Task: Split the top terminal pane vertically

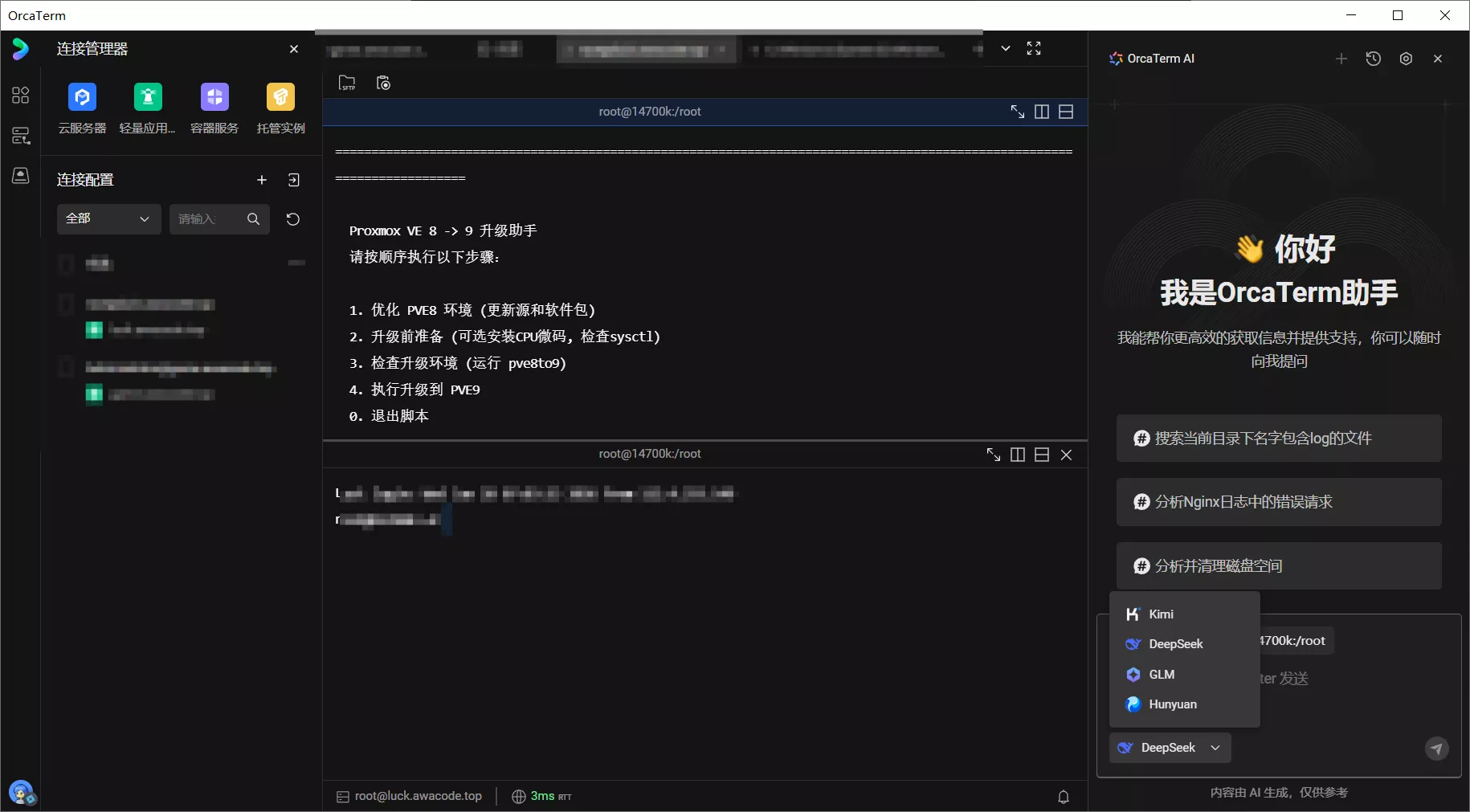Action: click(1042, 112)
